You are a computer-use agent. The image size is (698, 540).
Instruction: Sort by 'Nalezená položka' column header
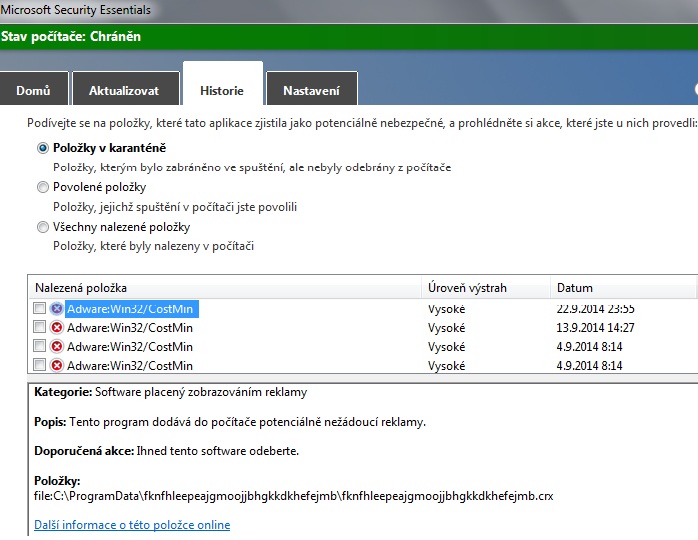[x=225, y=288]
